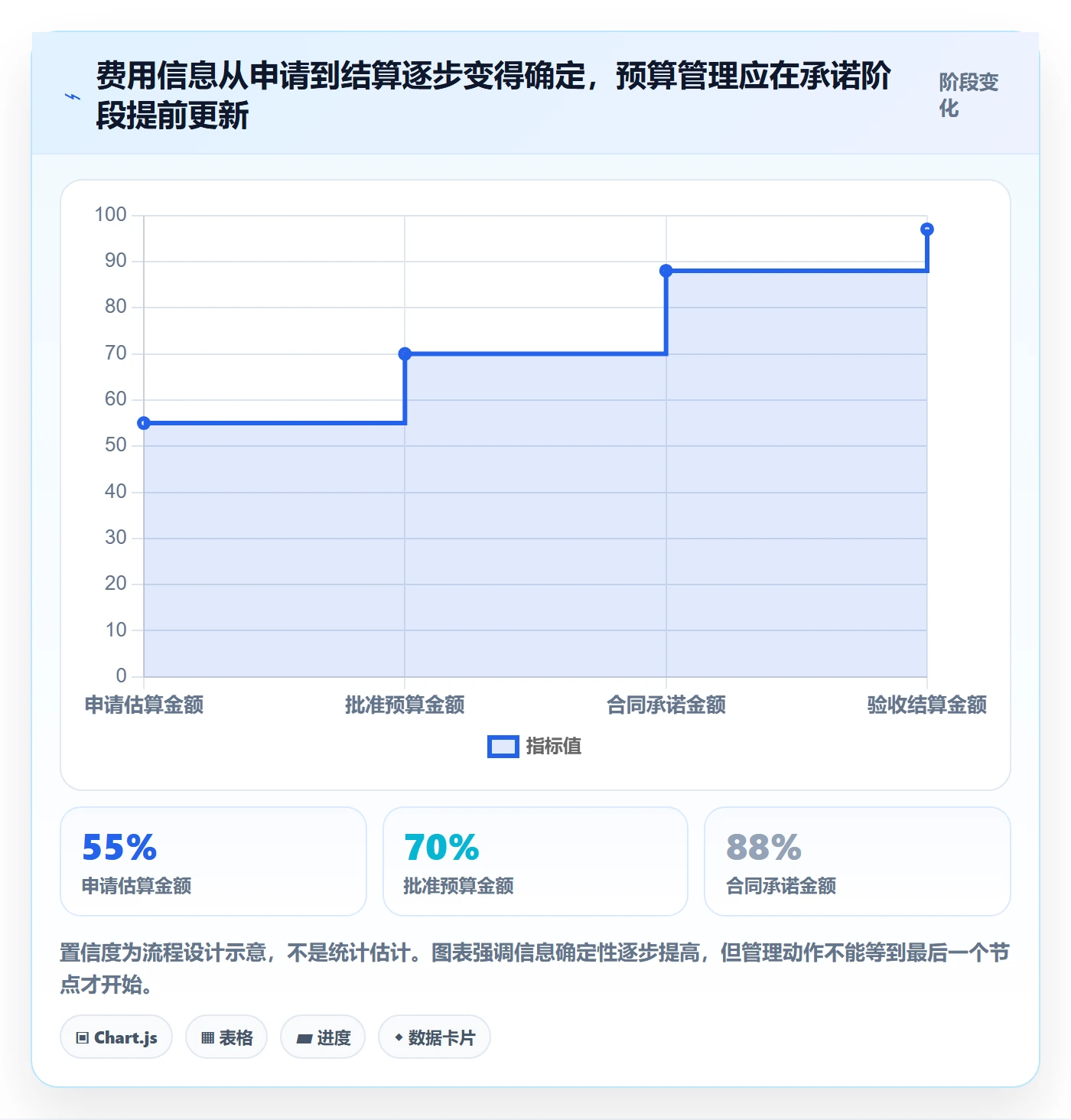Screen dimensions: 1071x1120
Task: Click the lightning bolt icon in header
Action: [73, 96]
